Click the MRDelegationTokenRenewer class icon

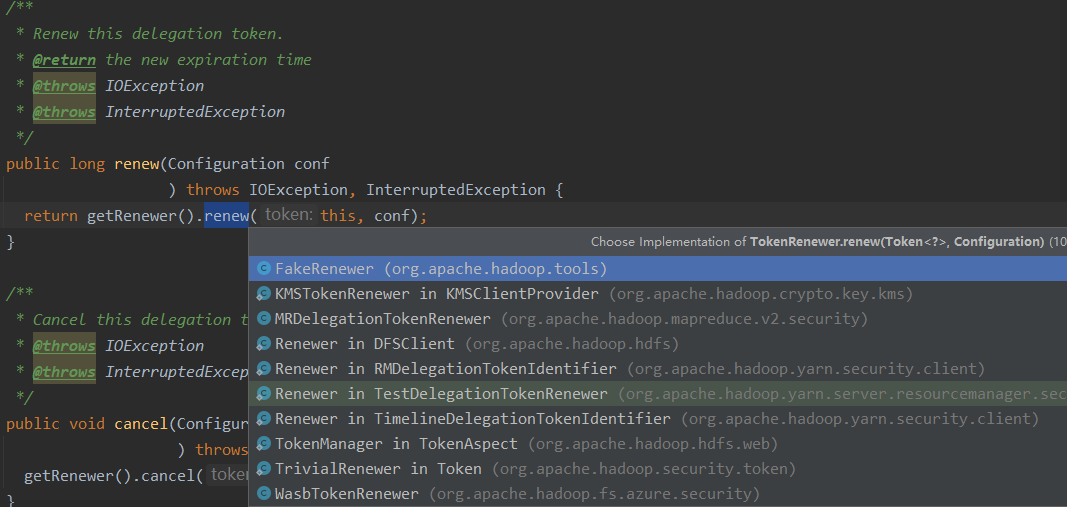click(264, 318)
